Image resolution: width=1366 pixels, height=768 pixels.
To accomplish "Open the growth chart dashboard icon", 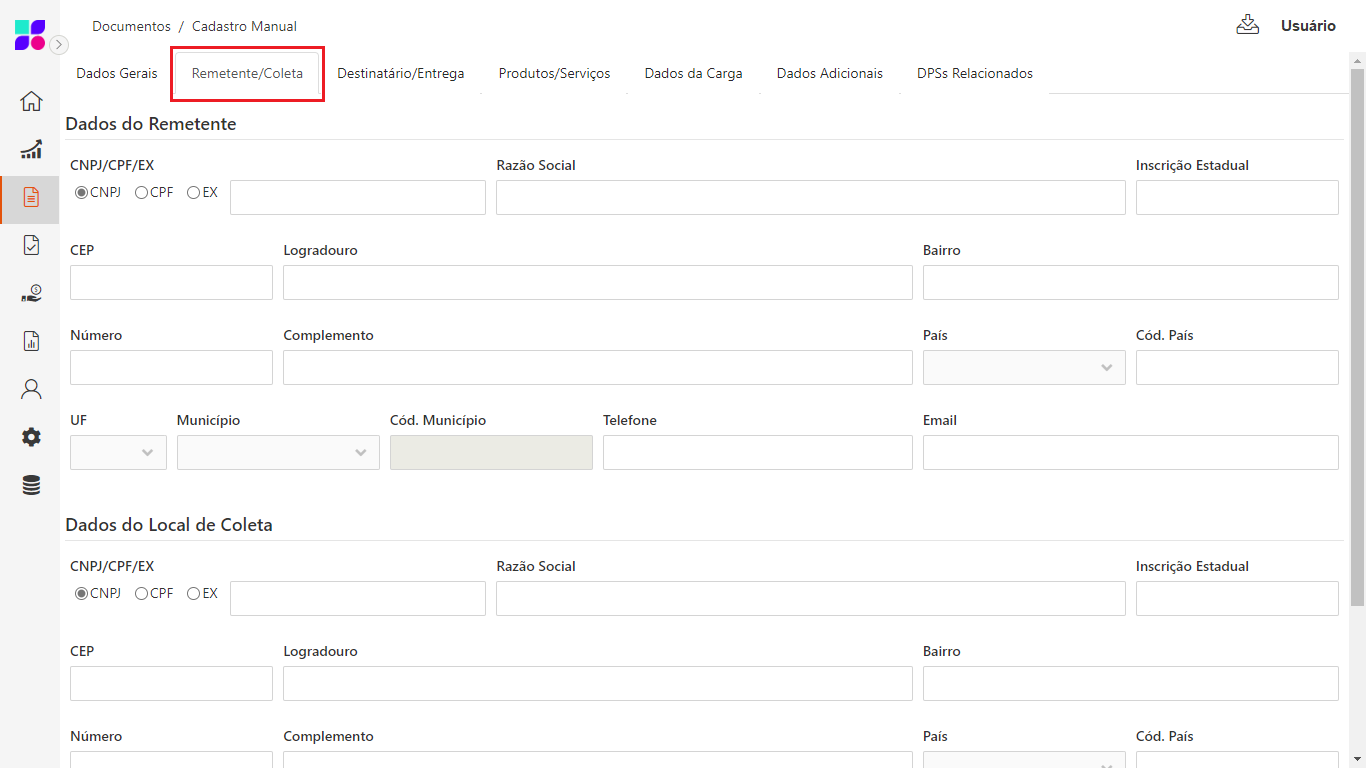I will tap(31, 150).
